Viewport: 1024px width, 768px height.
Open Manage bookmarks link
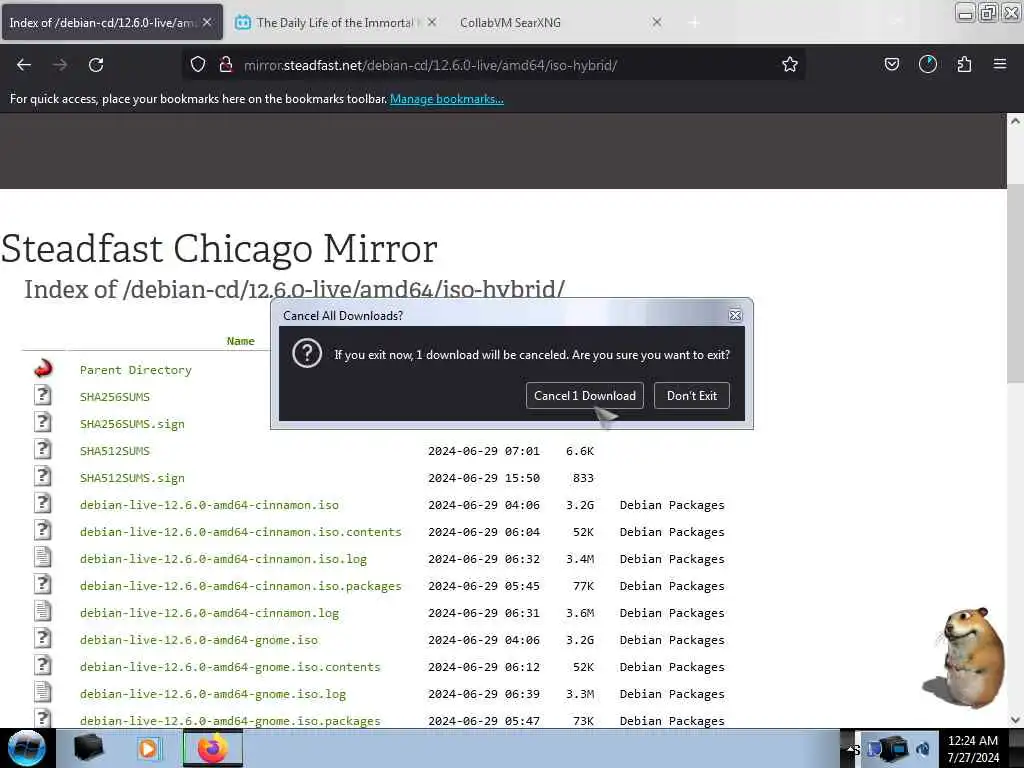click(x=447, y=99)
